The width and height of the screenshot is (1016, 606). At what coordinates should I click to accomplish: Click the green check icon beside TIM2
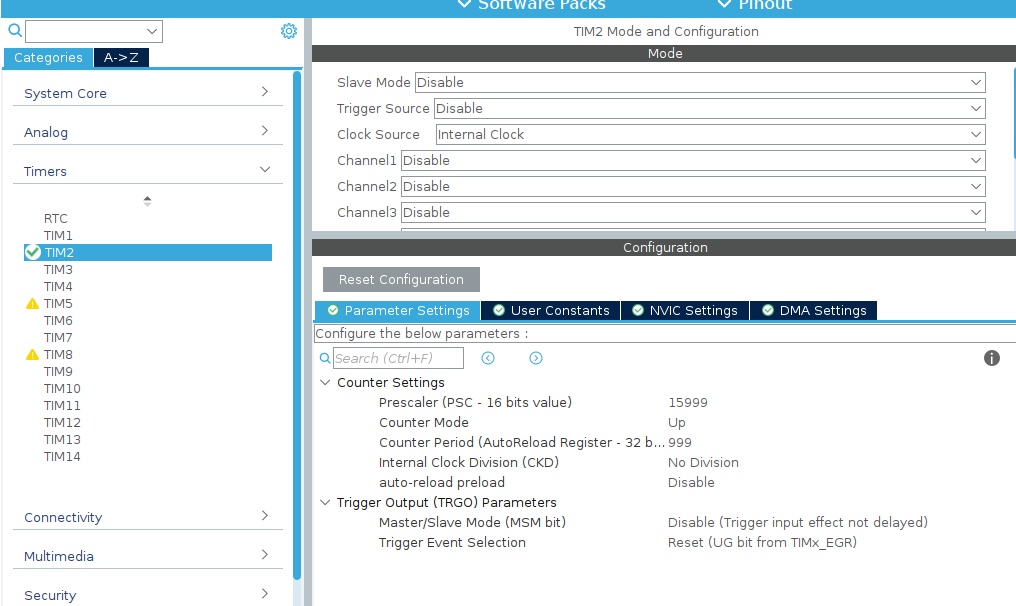click(32, 253)
